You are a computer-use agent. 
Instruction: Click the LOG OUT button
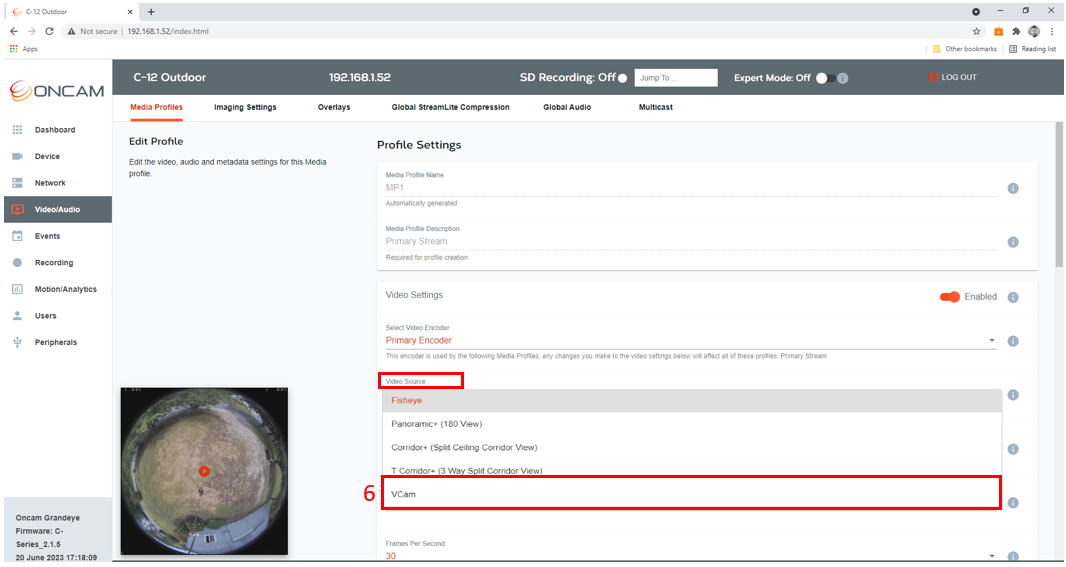click(x=952, y=78)
